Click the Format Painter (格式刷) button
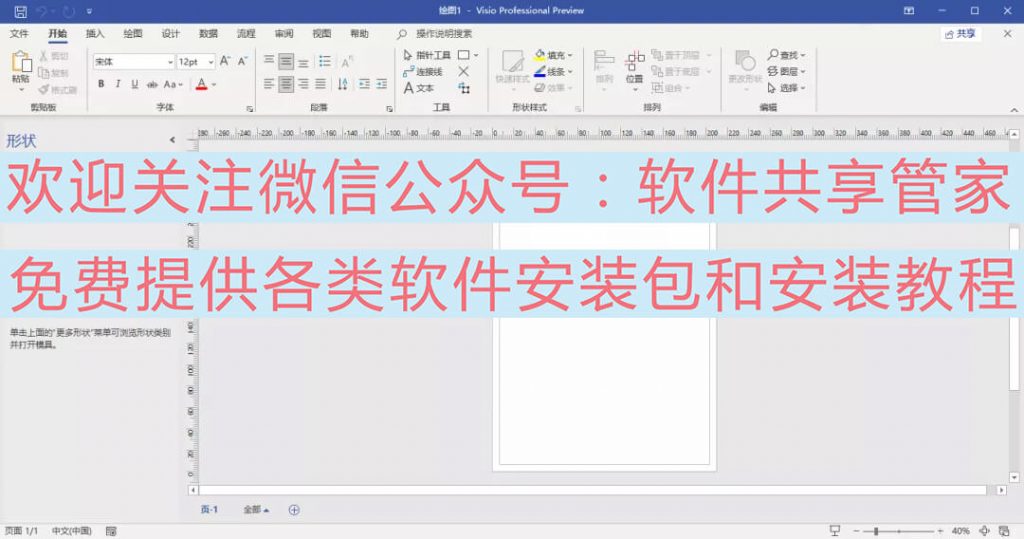The image size is (1024, 539). (57, 89)
